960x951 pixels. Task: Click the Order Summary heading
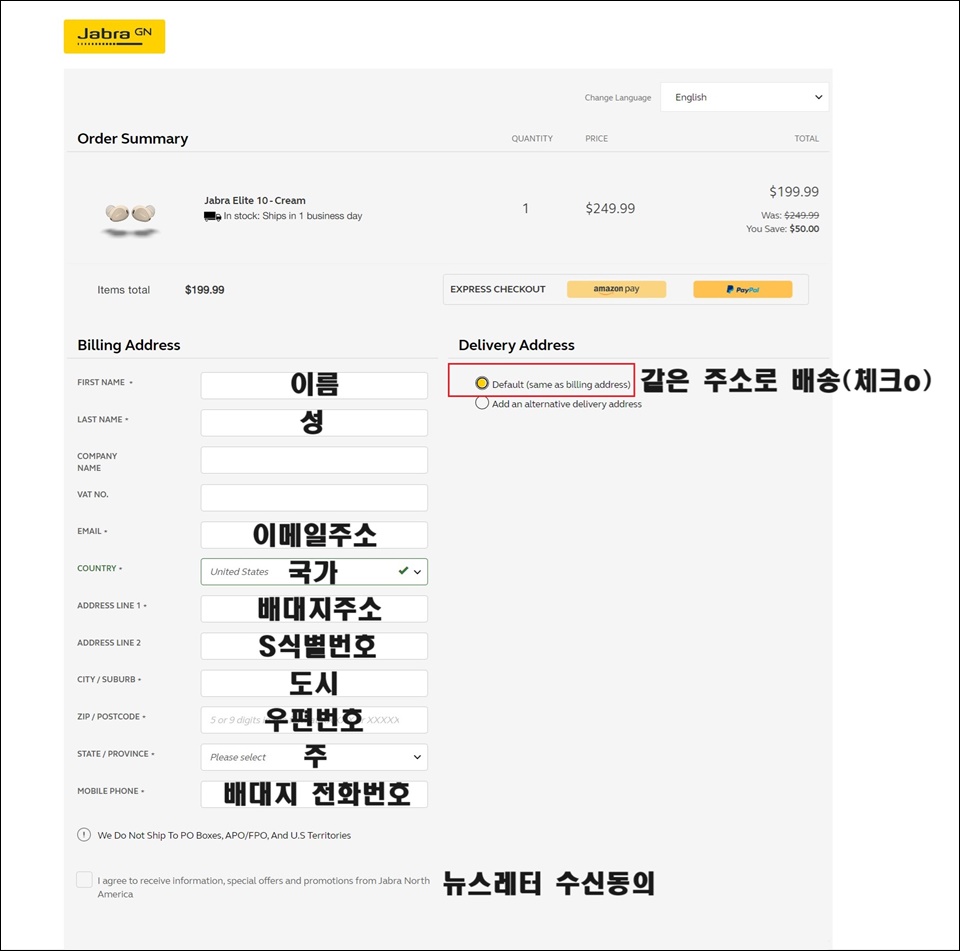pyautogui.click(x=133, y=138)
